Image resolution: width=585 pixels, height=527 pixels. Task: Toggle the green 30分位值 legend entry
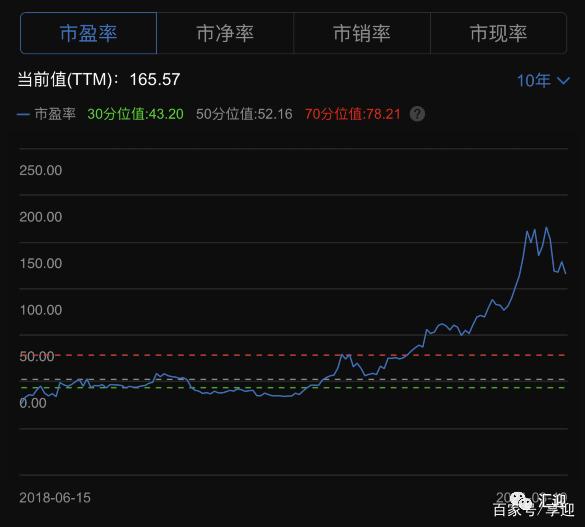coord(135,114)
